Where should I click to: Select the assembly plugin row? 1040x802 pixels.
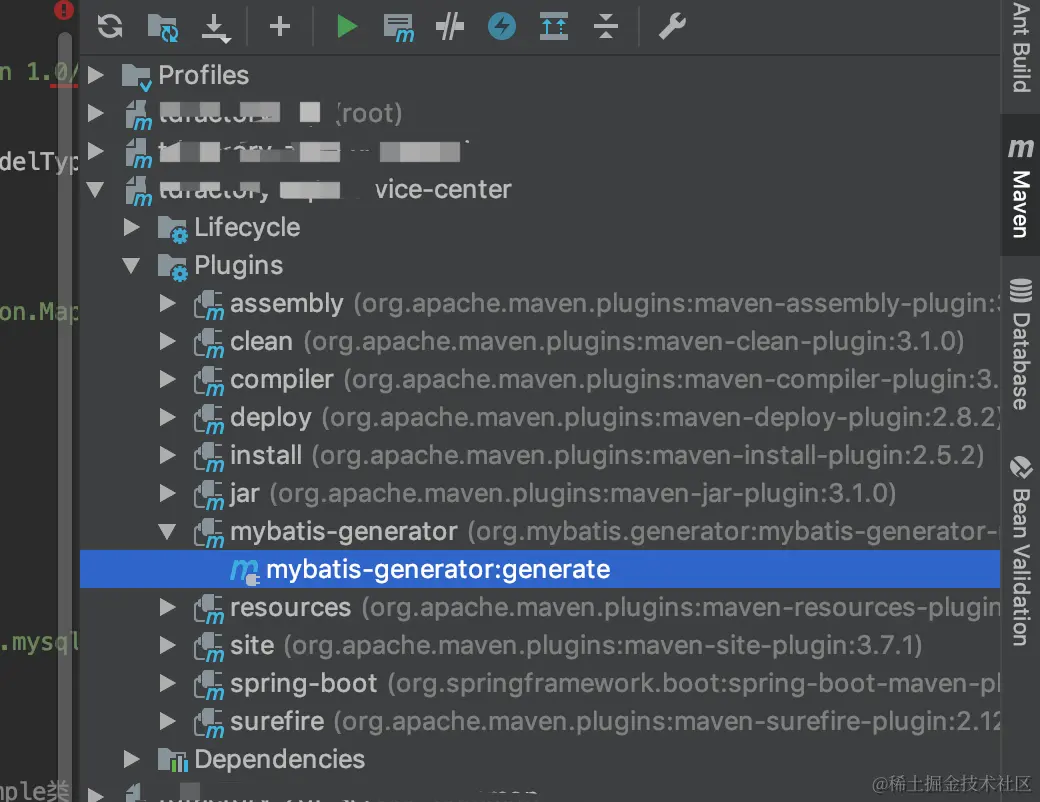point(540,303)
